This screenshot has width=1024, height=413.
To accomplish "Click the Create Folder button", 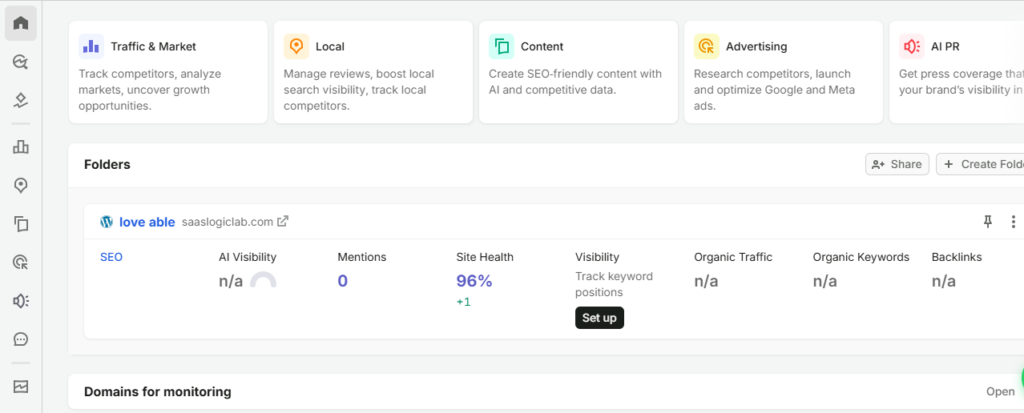I will (x=980, y=164).
